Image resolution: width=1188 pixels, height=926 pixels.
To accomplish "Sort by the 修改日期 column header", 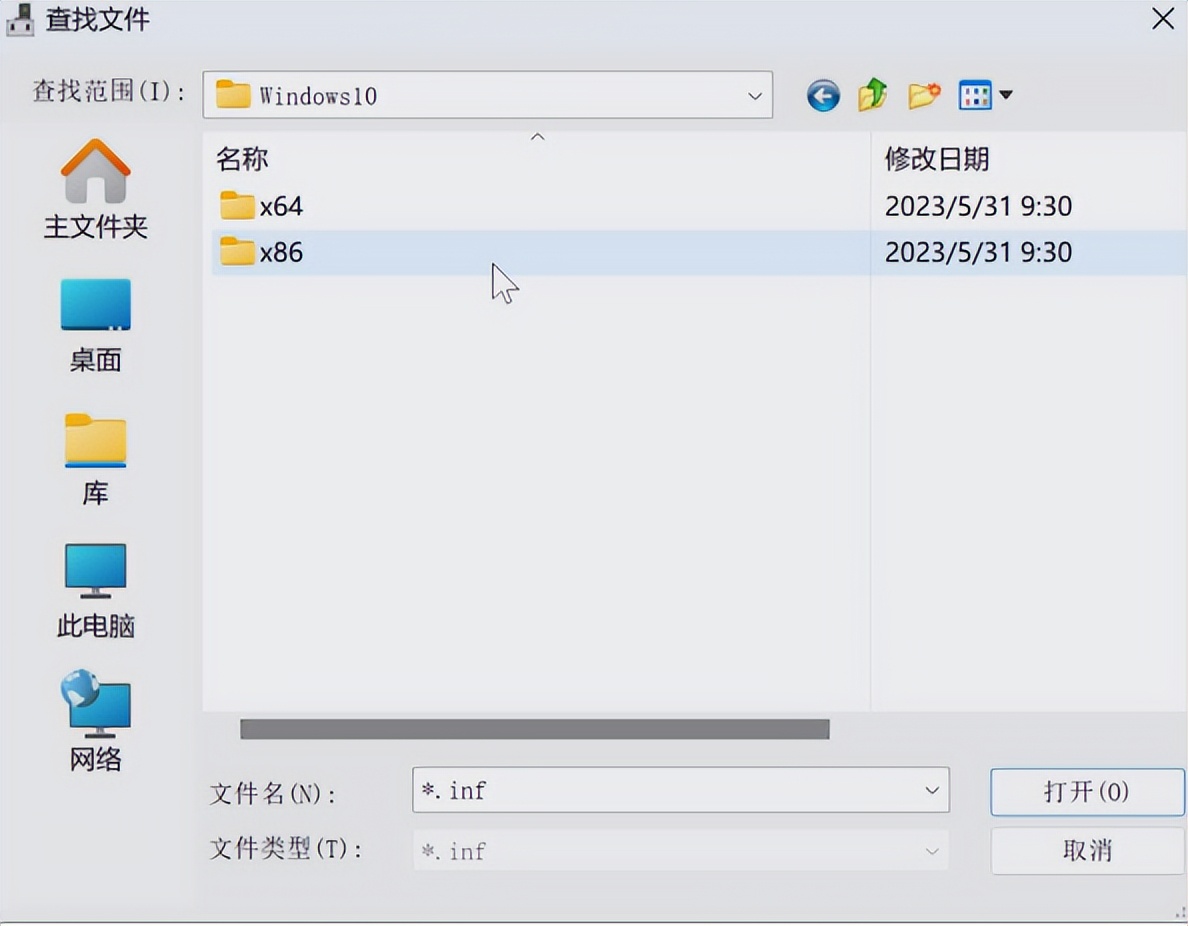I will click(937, 158).
